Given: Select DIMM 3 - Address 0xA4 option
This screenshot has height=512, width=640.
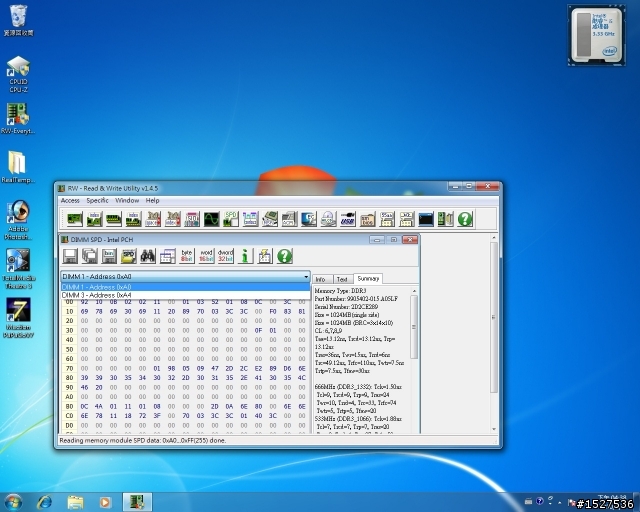Looking at the screenshot, I should (186, 295).
